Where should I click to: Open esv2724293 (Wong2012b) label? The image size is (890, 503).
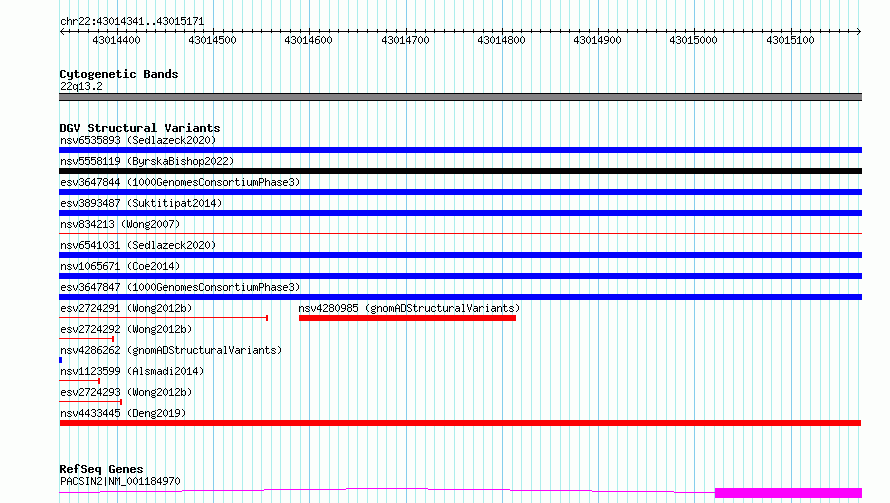point(126,392)
